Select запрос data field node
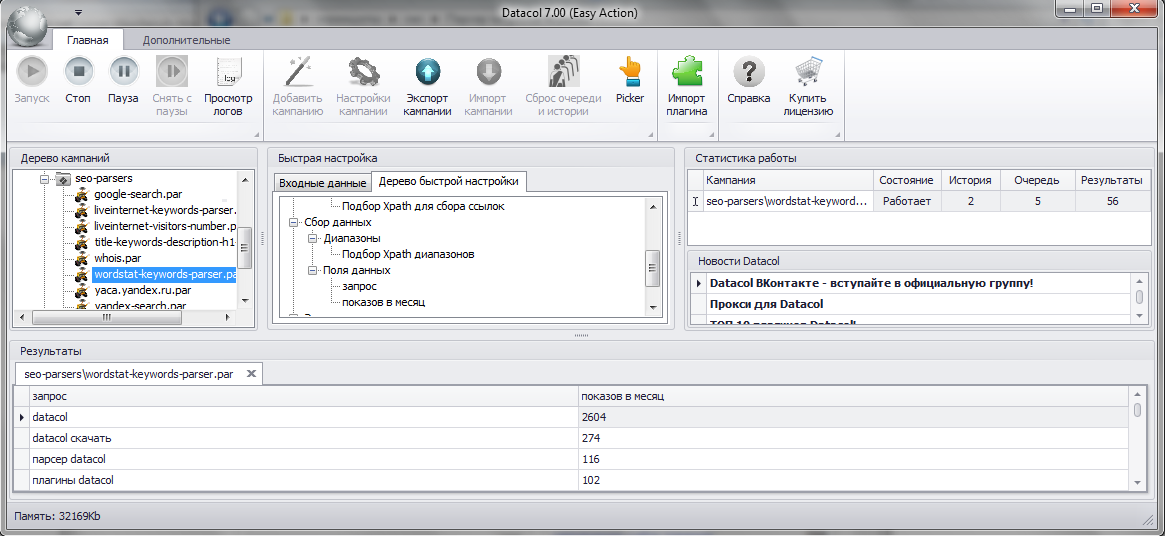The height and width of the screenshot is (536, 1165). coord(359,286)
